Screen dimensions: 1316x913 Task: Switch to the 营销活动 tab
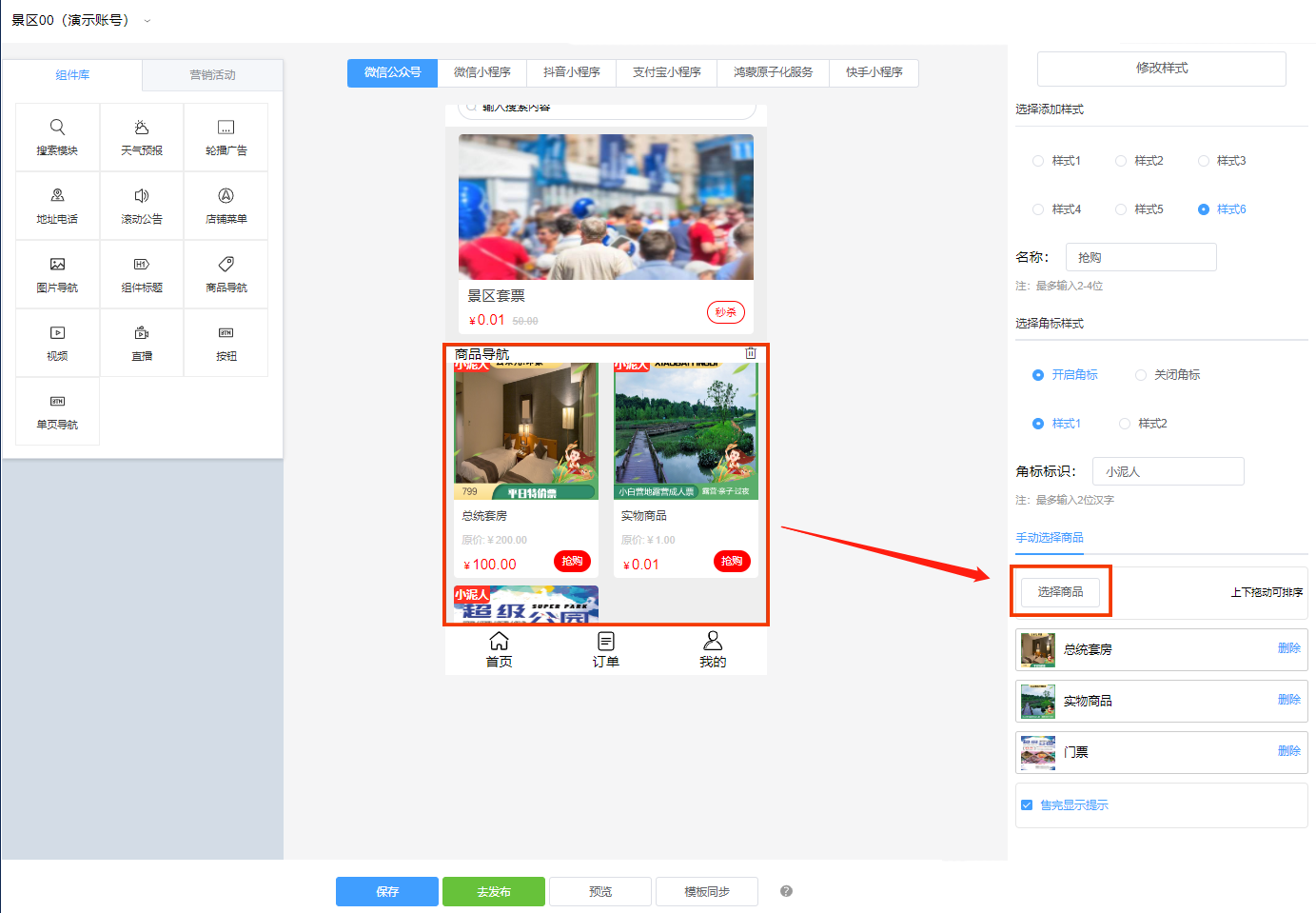211,74
